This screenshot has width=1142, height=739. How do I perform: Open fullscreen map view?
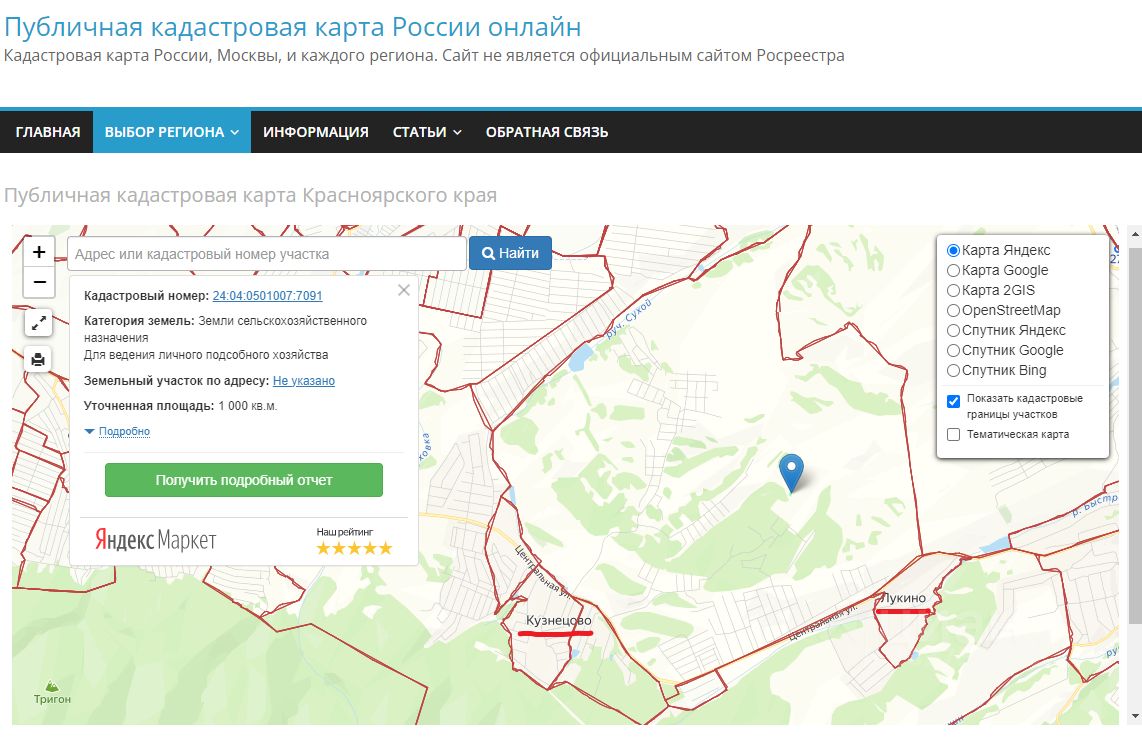[39, 323]
